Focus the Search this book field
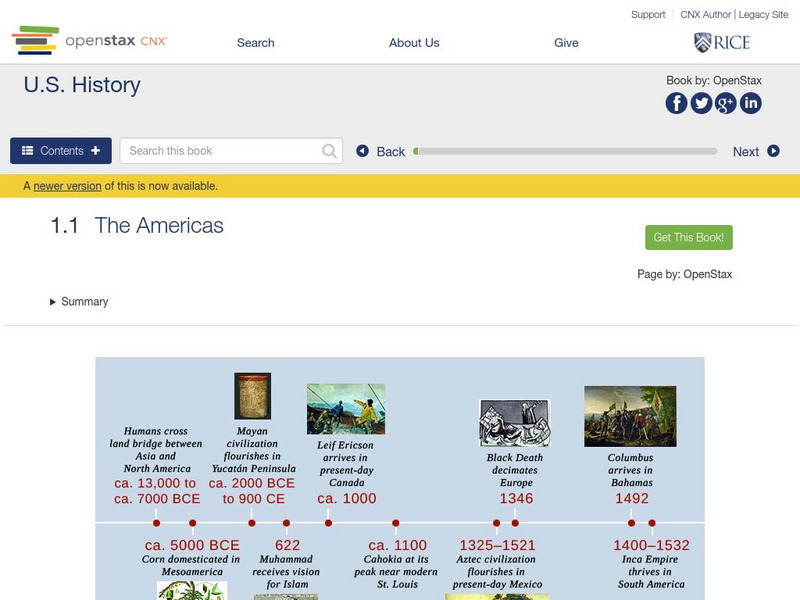800x600 pixels. (231, 151)
